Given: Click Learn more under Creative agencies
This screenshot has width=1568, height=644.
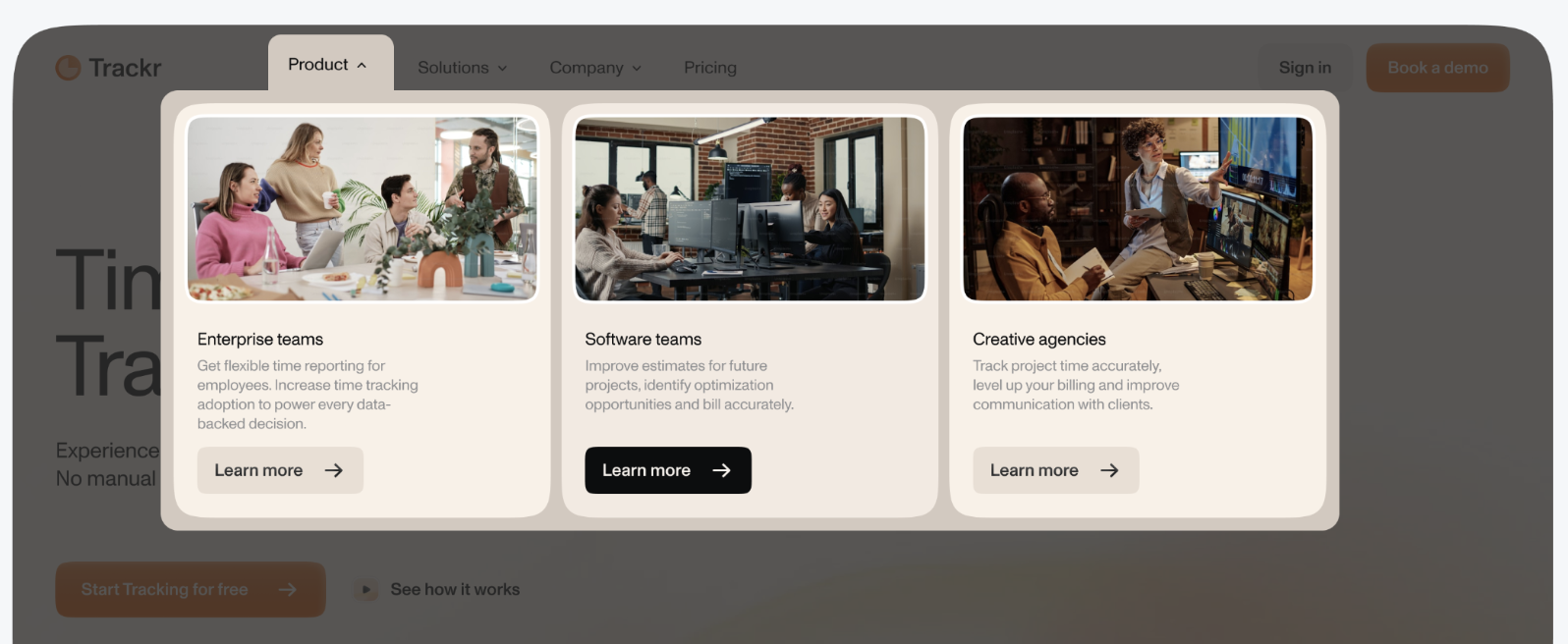Looking at the screenshot, I should [1056, 470].
